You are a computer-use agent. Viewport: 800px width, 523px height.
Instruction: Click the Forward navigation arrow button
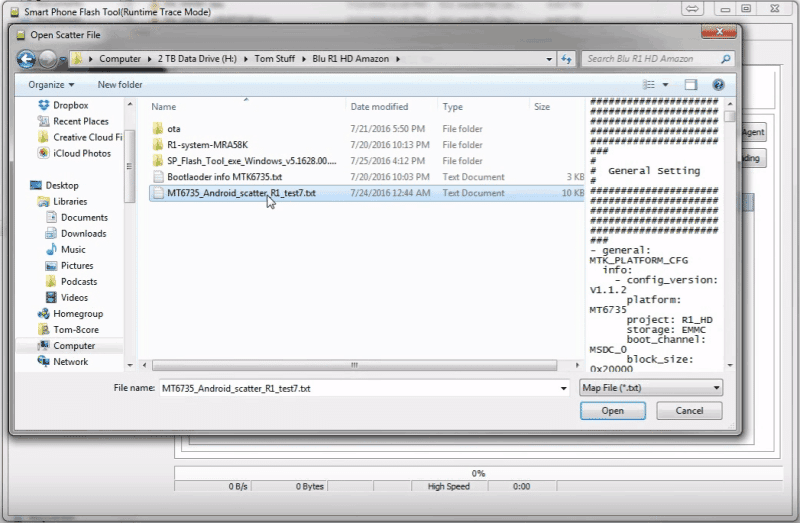47,59
